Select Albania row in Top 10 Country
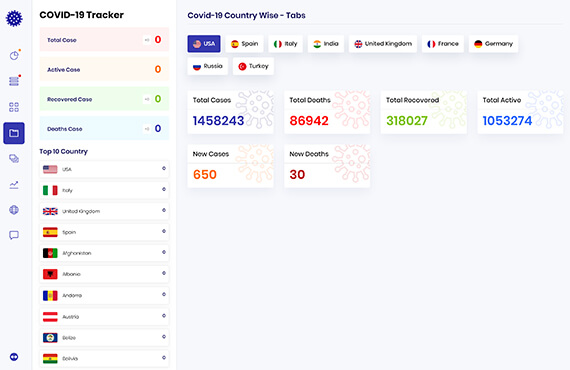570x370 pixels. pos(104,274)
